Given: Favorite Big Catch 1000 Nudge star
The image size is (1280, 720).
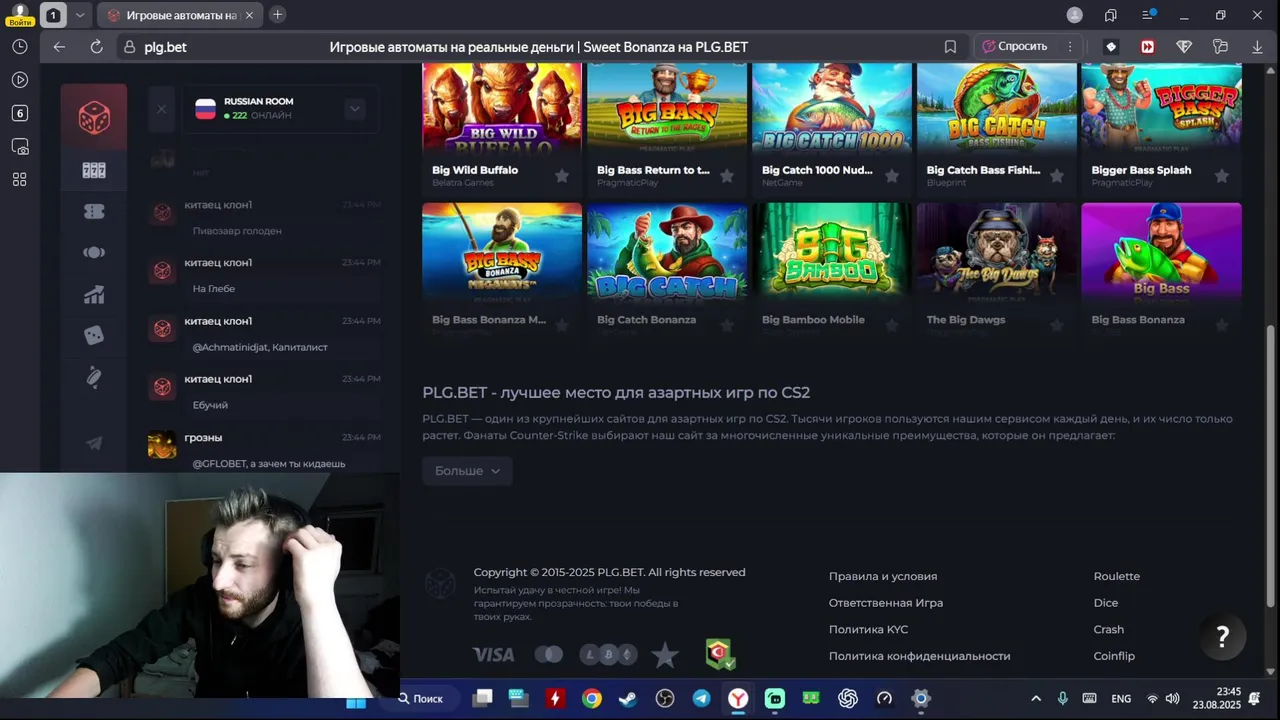Looking at the screenshot, I should (892, 176).
